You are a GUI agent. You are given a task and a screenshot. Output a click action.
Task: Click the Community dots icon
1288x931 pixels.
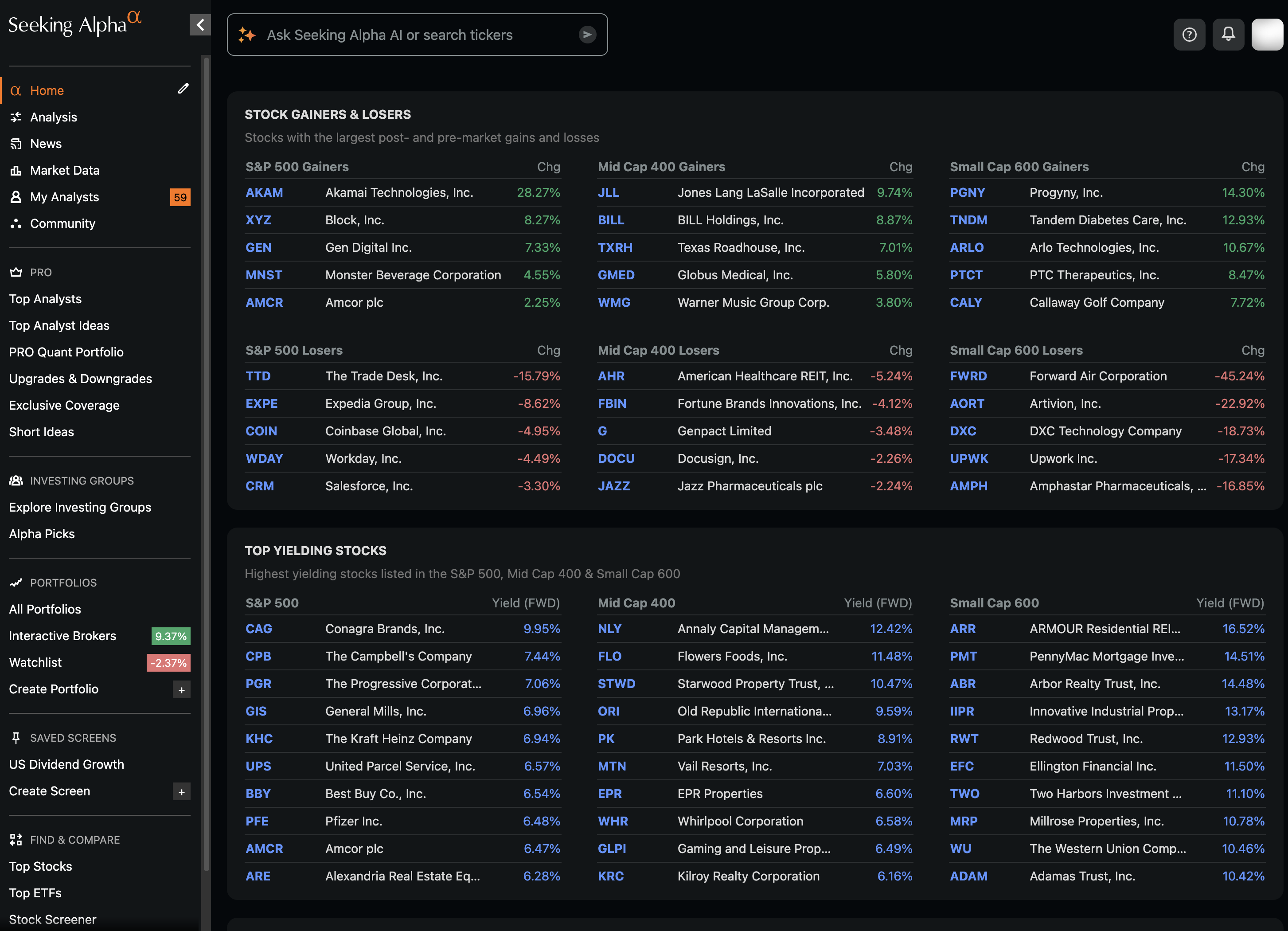[16, 224]
